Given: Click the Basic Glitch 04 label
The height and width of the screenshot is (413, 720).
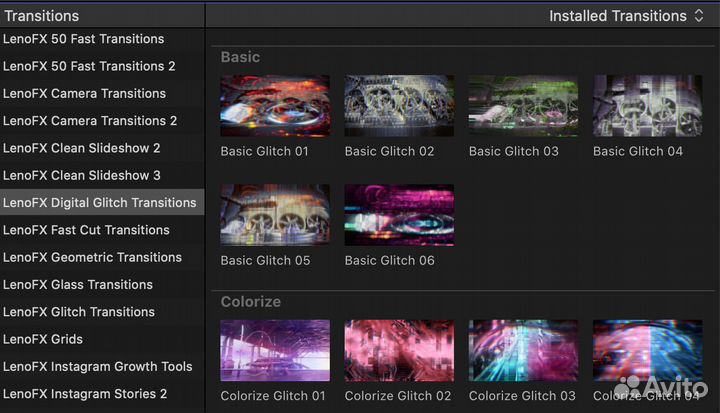Looking at the screenshot, I should (x=638, y=151).
